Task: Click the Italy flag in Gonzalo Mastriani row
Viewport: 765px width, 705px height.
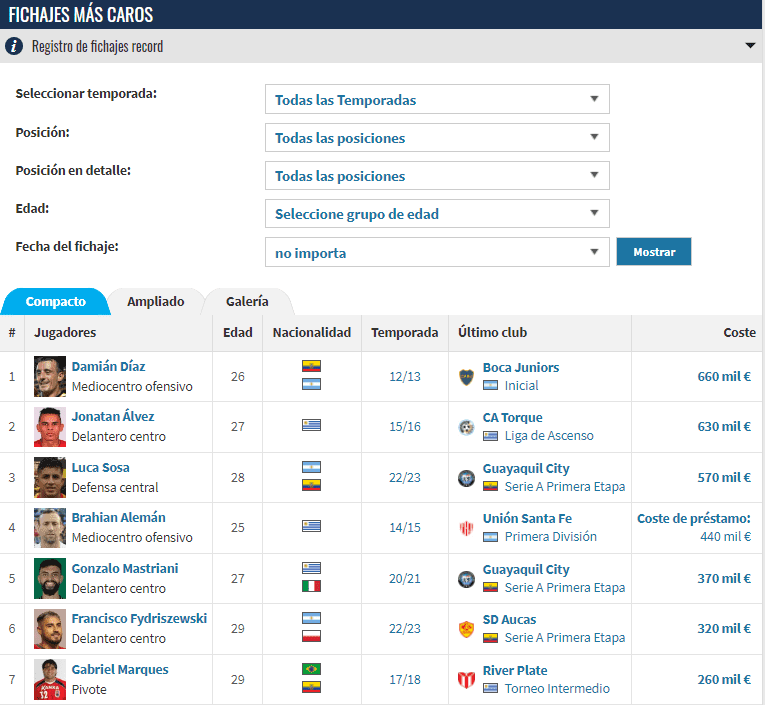Action: click(x=311, y=586)
